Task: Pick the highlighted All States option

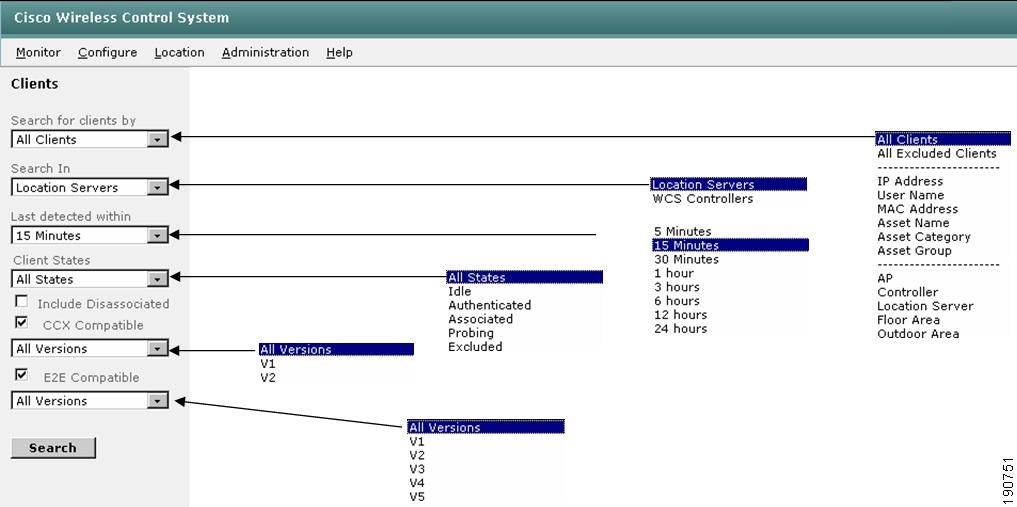Action: pos(525,277)
